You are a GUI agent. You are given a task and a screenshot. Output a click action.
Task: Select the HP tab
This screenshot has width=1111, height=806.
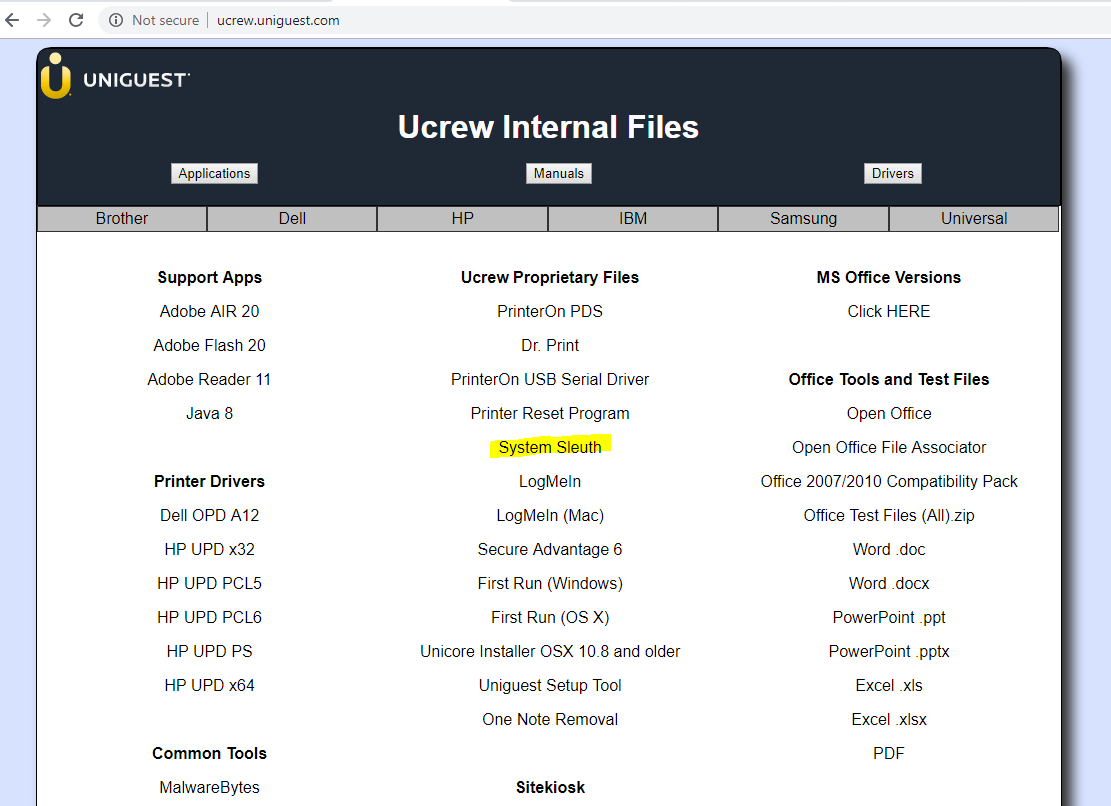(463, 219)
